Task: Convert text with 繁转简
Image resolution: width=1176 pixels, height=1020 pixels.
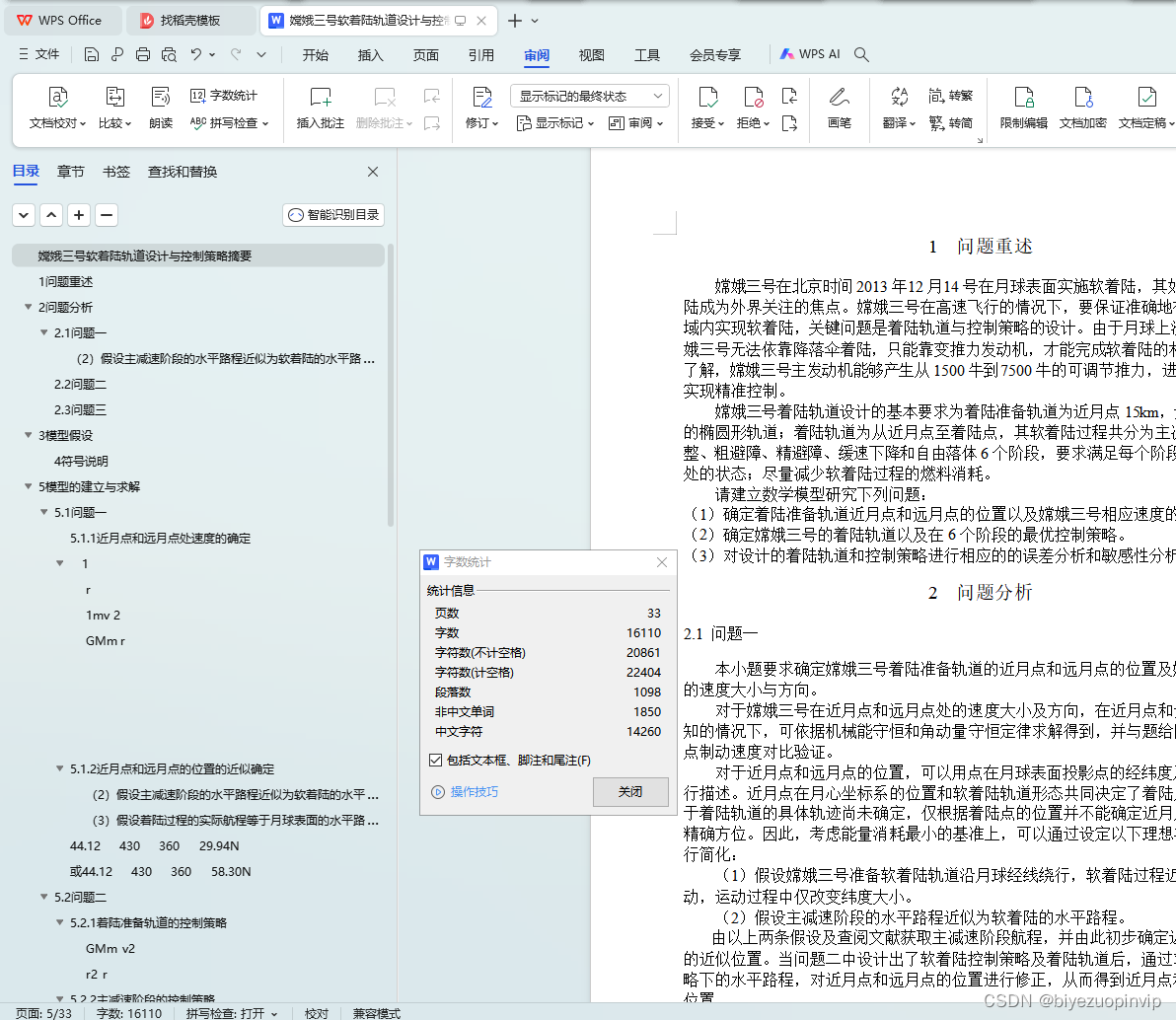Action: coord(950,123)
